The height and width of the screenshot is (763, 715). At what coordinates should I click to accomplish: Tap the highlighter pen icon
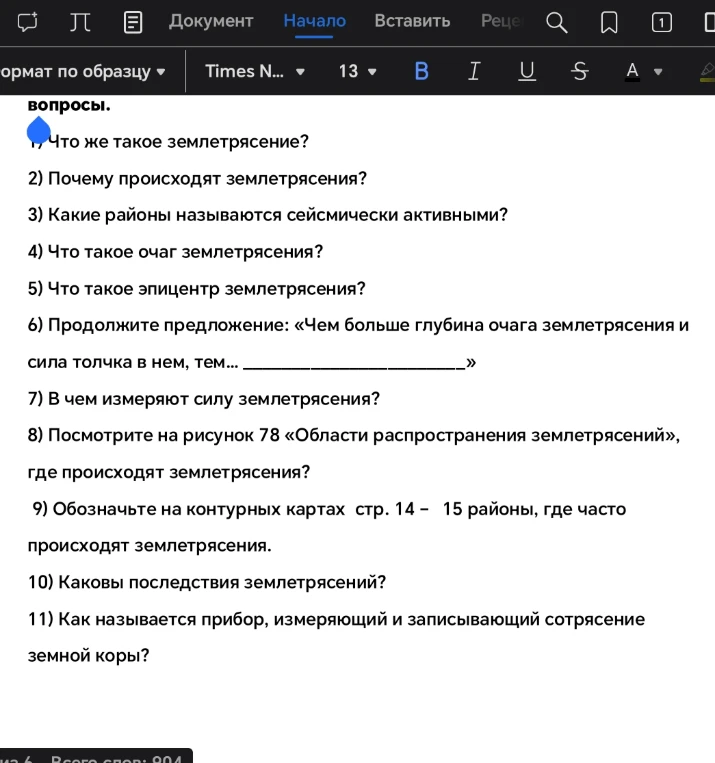(707, 72)
